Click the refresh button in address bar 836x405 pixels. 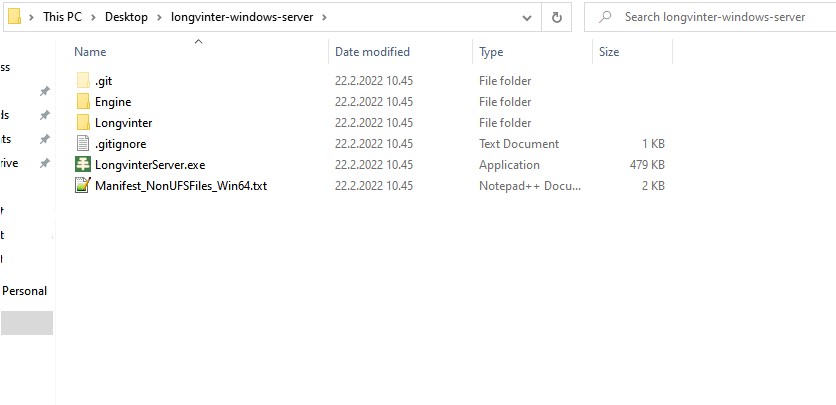pyautogui.click(x=557, y=17)
